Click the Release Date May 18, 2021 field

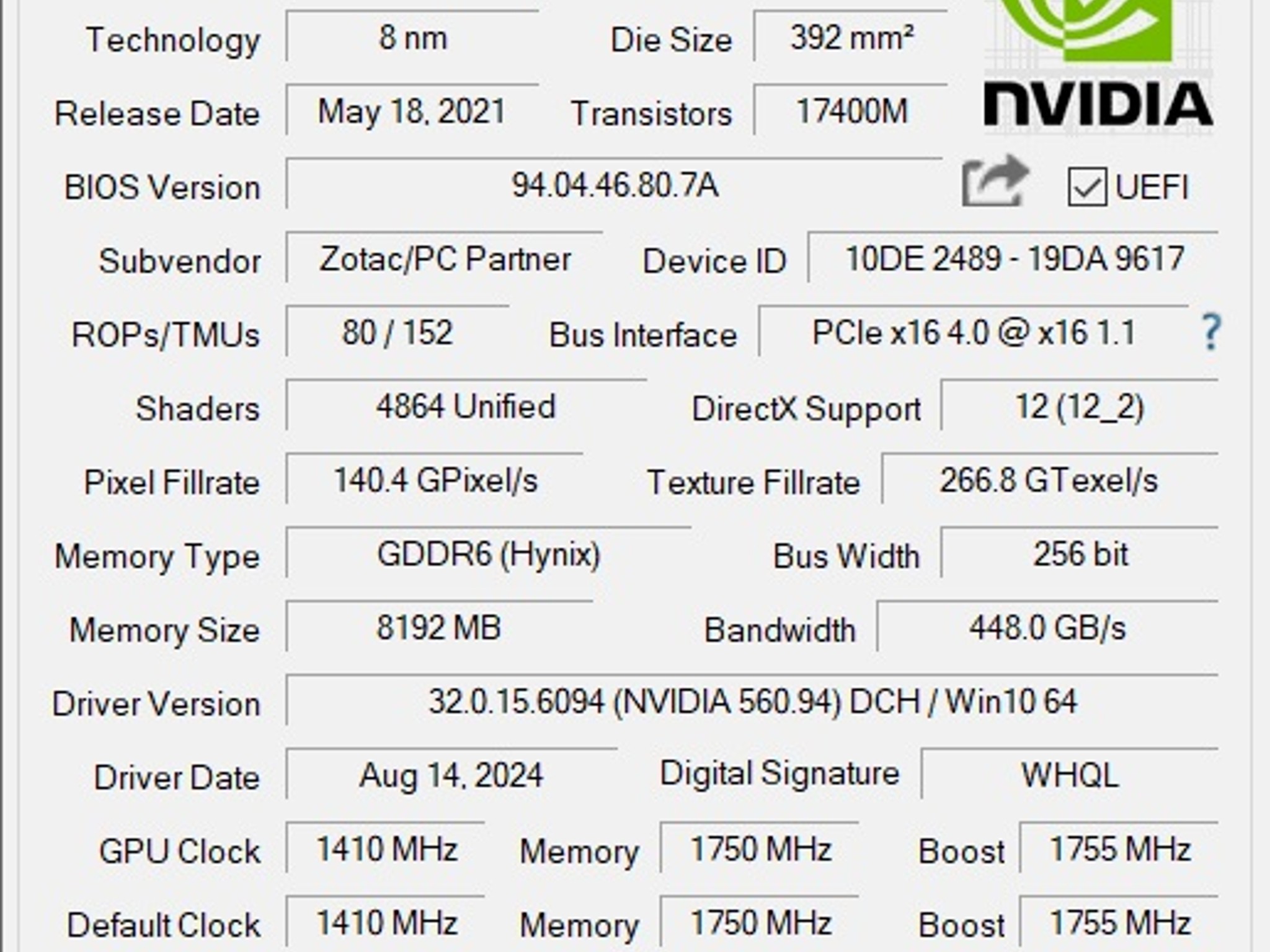click(412, 110)
